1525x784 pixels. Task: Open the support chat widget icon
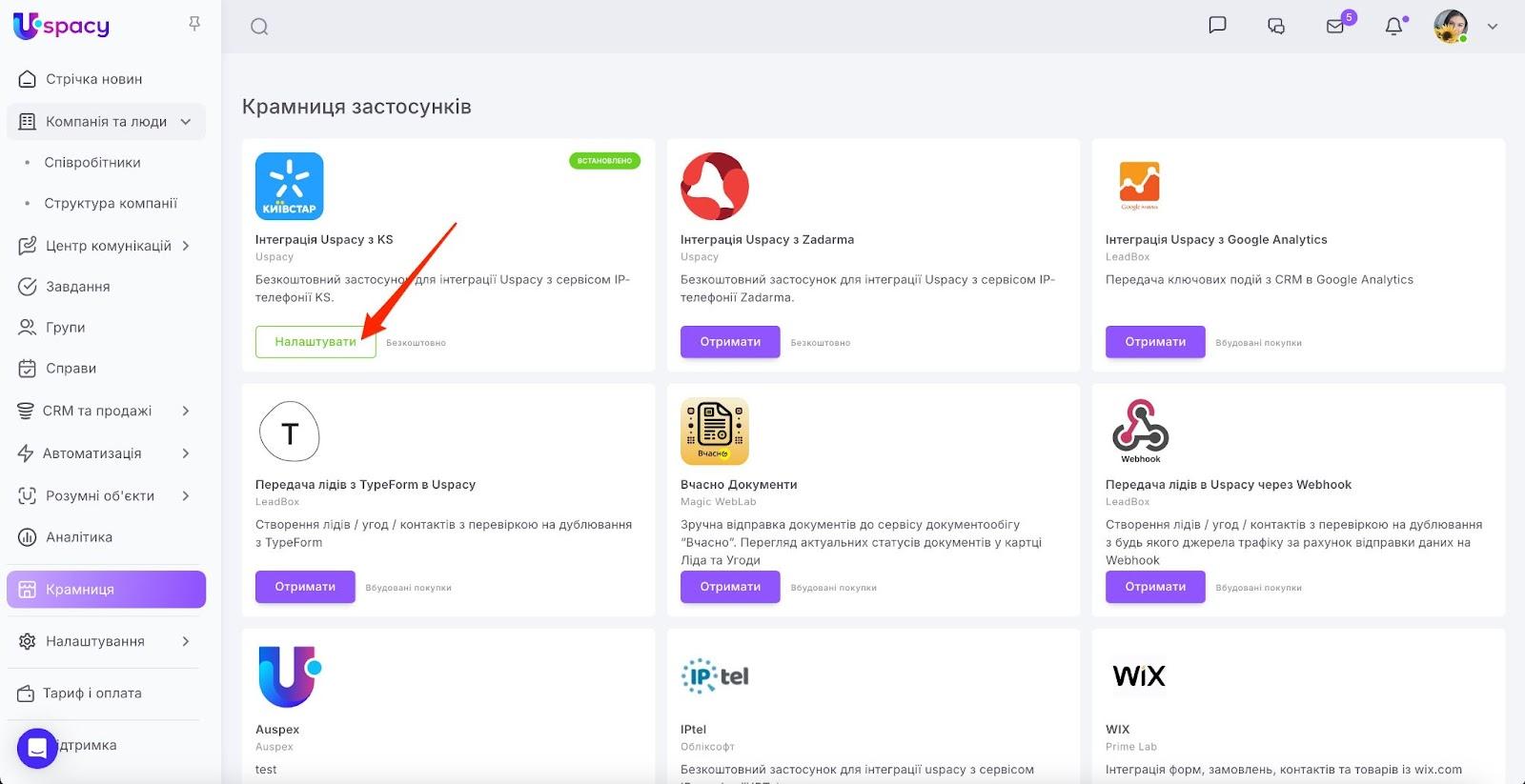point(37,748)
